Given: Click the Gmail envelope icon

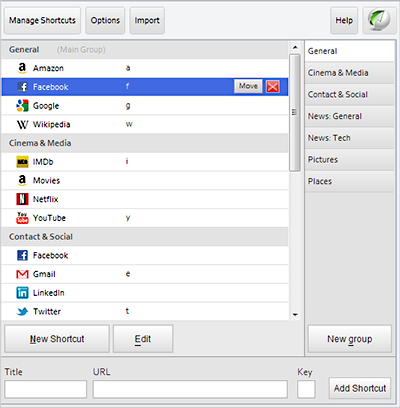Looking at the screenshot, I should pos(22,274).
